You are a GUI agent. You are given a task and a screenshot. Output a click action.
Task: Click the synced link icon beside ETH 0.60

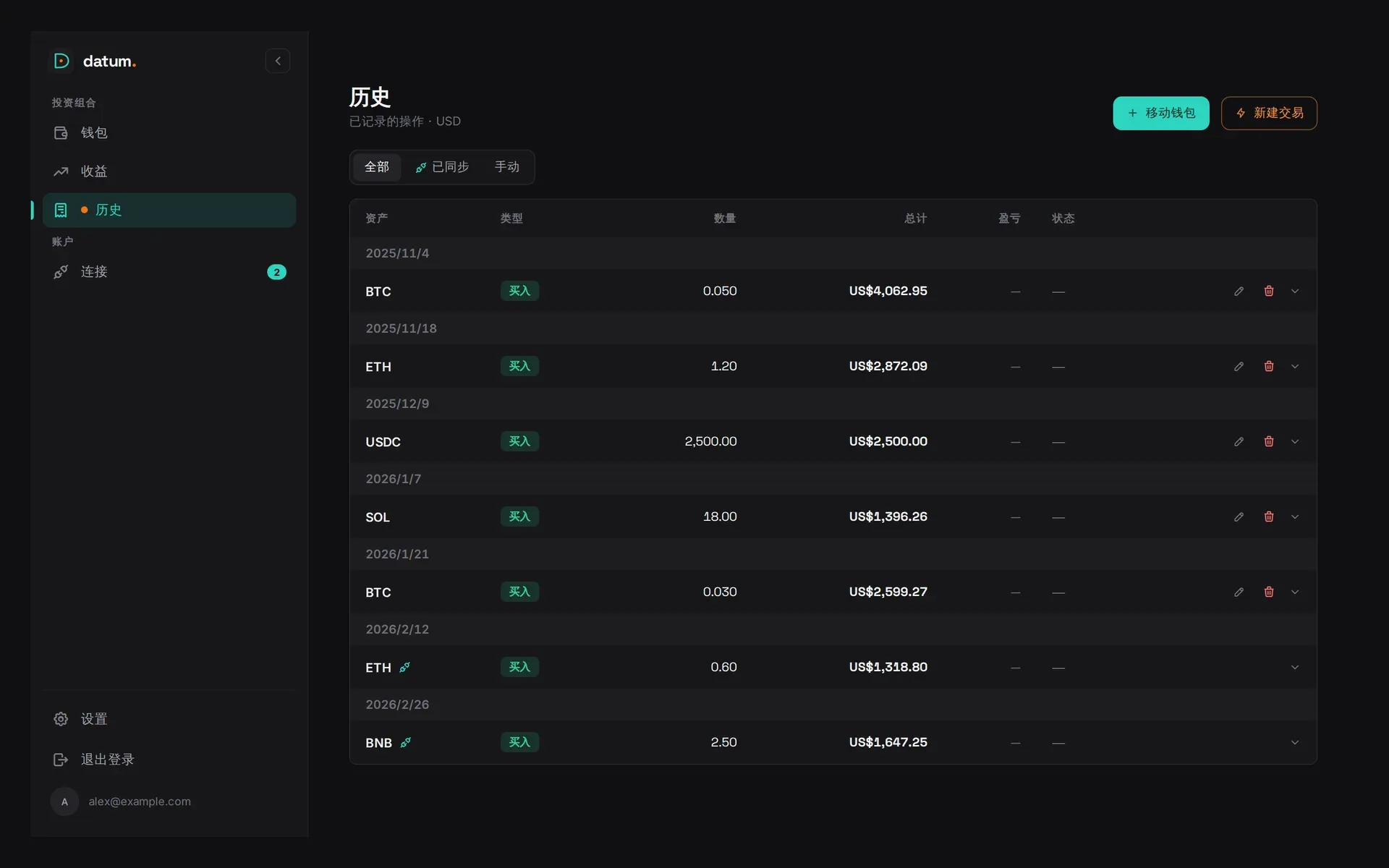tap(405, 667)
